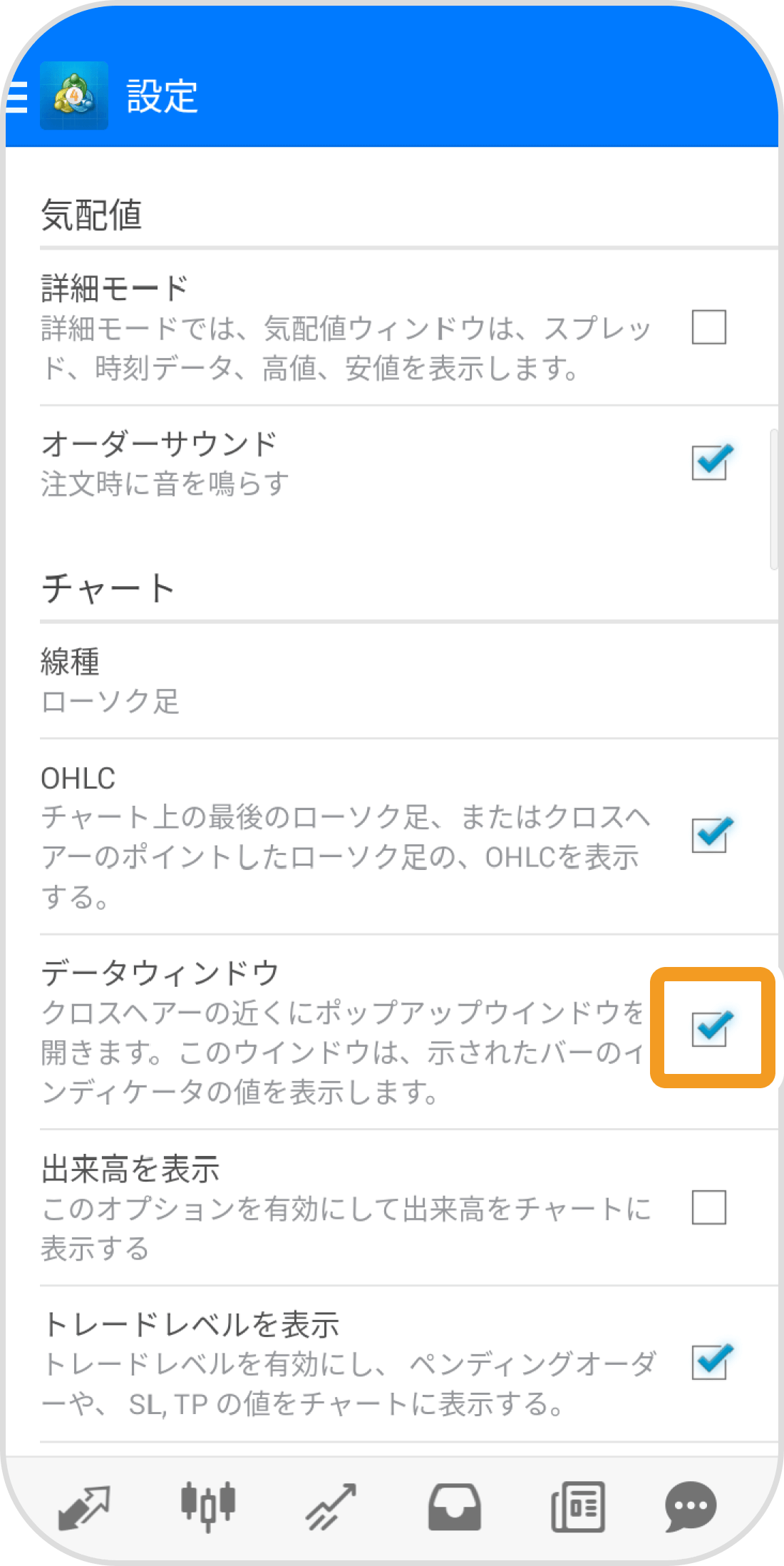Image resolution: width=784 pixels, height=1566 pixels.
Task: Tap the オーダーサウンド setting row label
Action: [159, 444]
